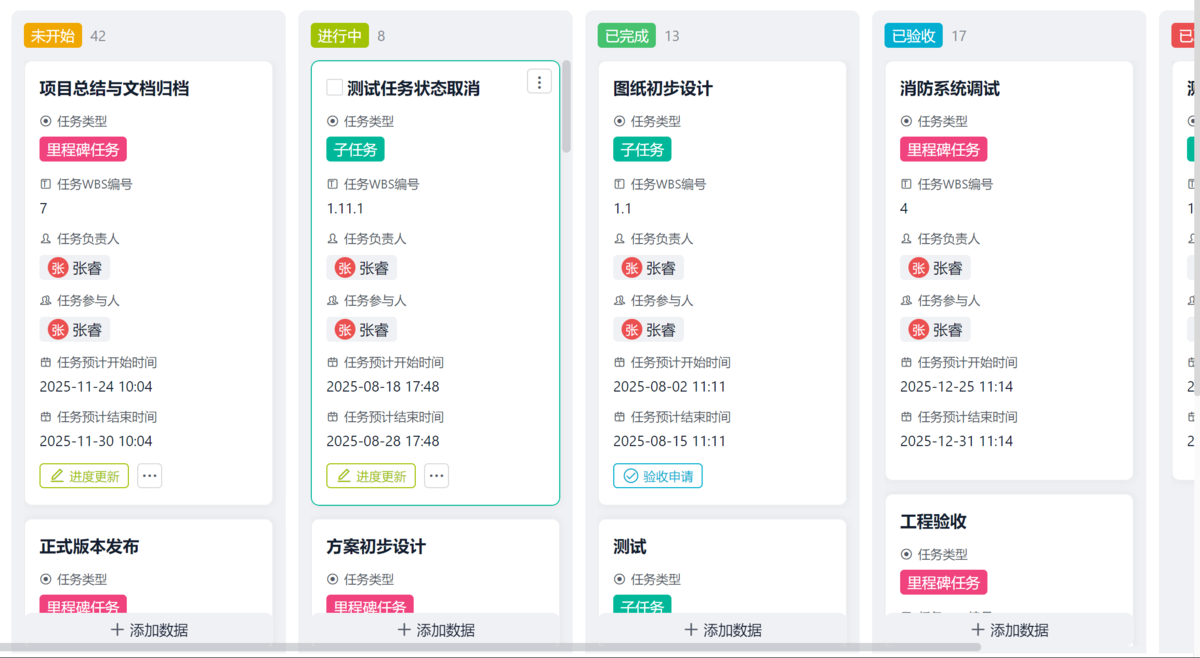Click 张睿 avatar under 任务参与人 in 图纸初步设计

pos(632,330)
